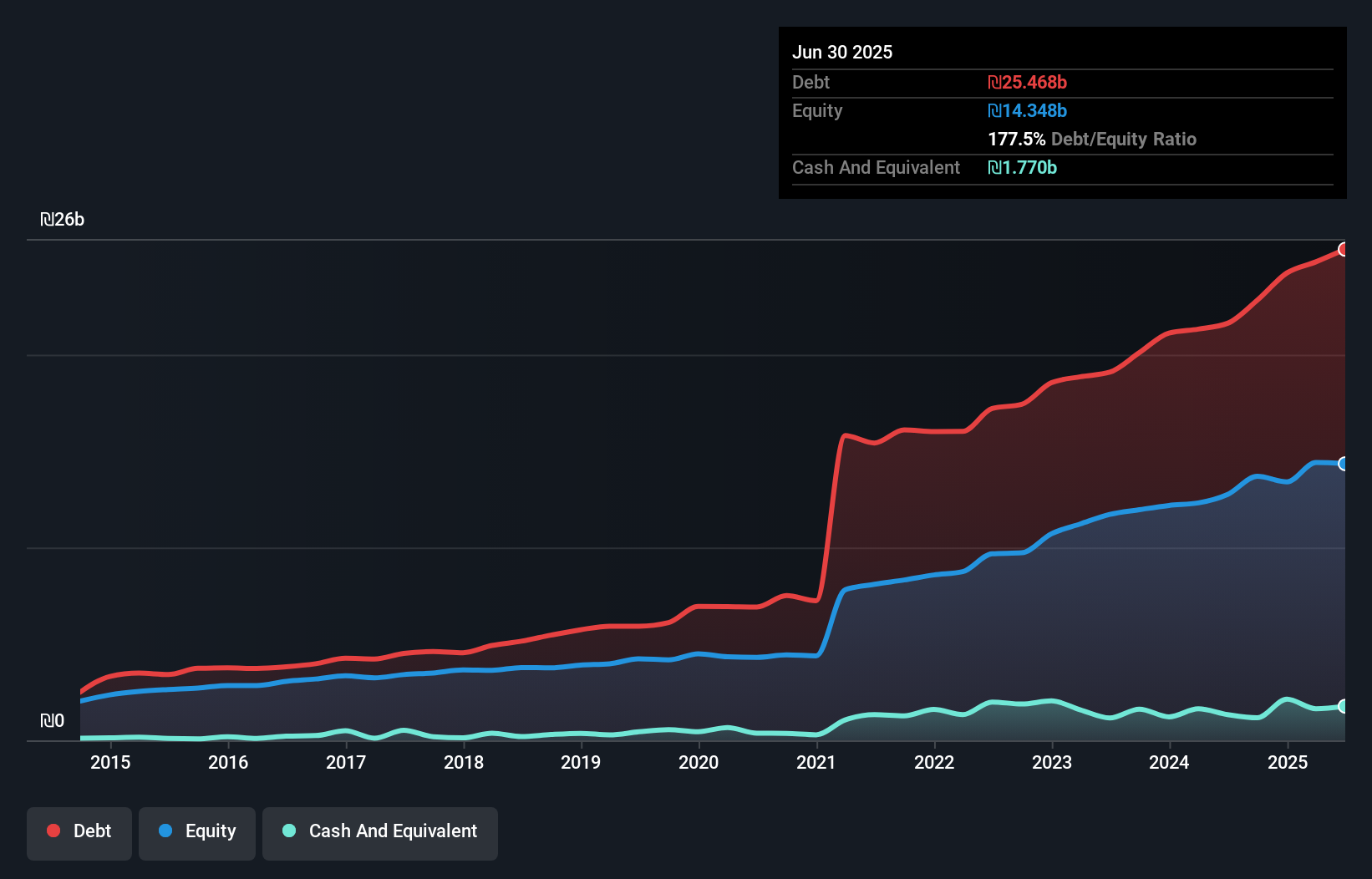Click the teal Cash And Equivalent dot icon
The height and width of the screenshot is (879, 1372).
tap(288, 831)
